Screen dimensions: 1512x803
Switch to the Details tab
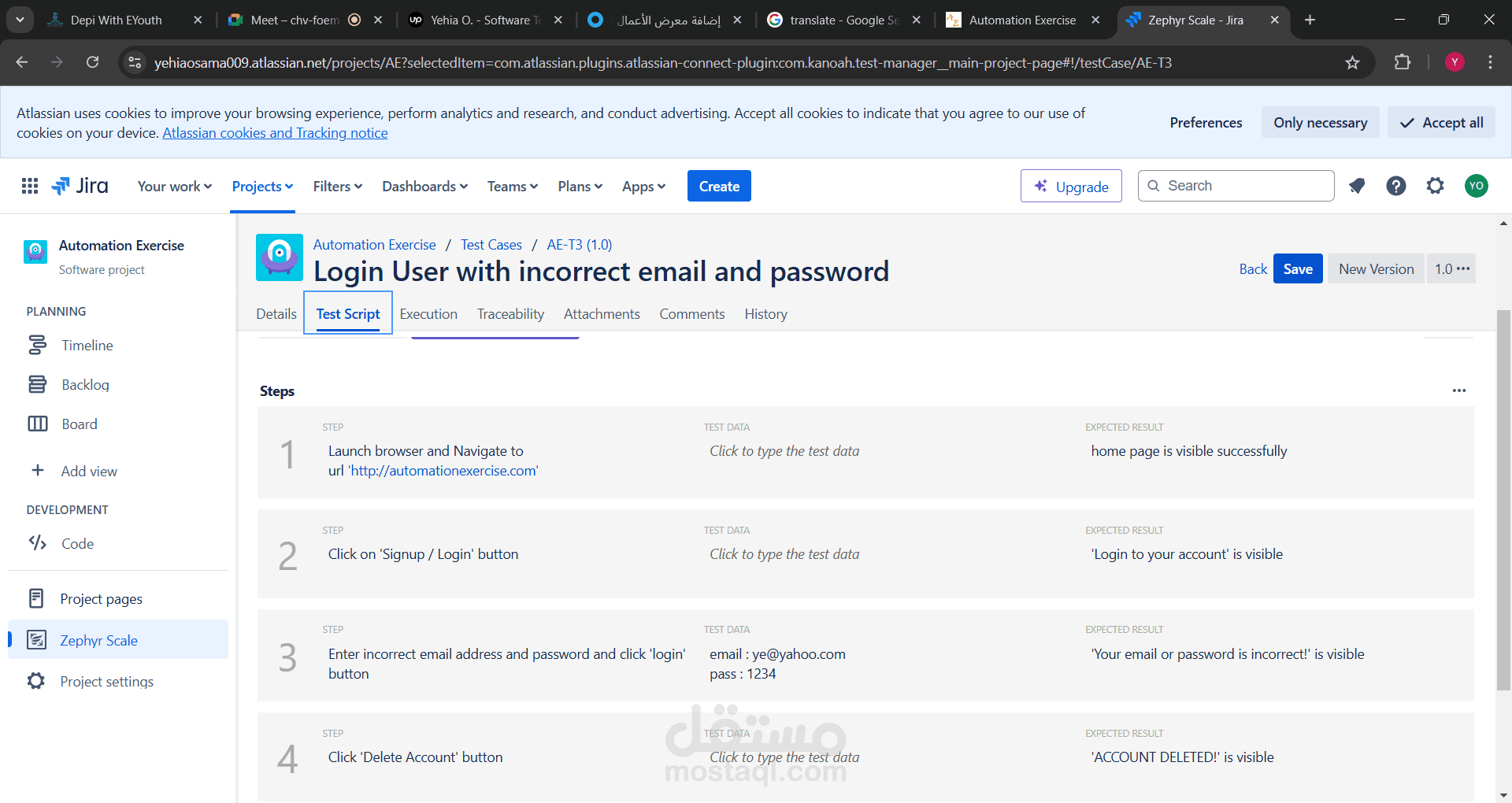coord(276,314)
